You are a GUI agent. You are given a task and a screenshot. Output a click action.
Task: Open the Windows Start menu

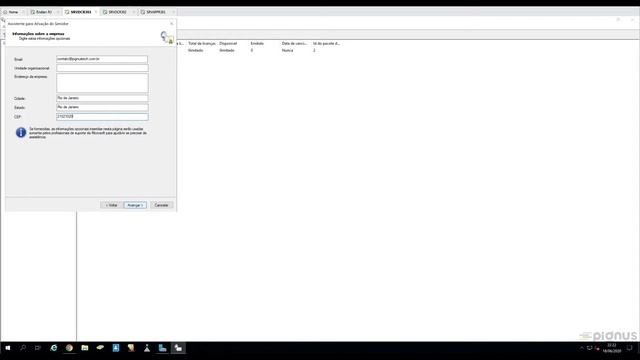7,348
